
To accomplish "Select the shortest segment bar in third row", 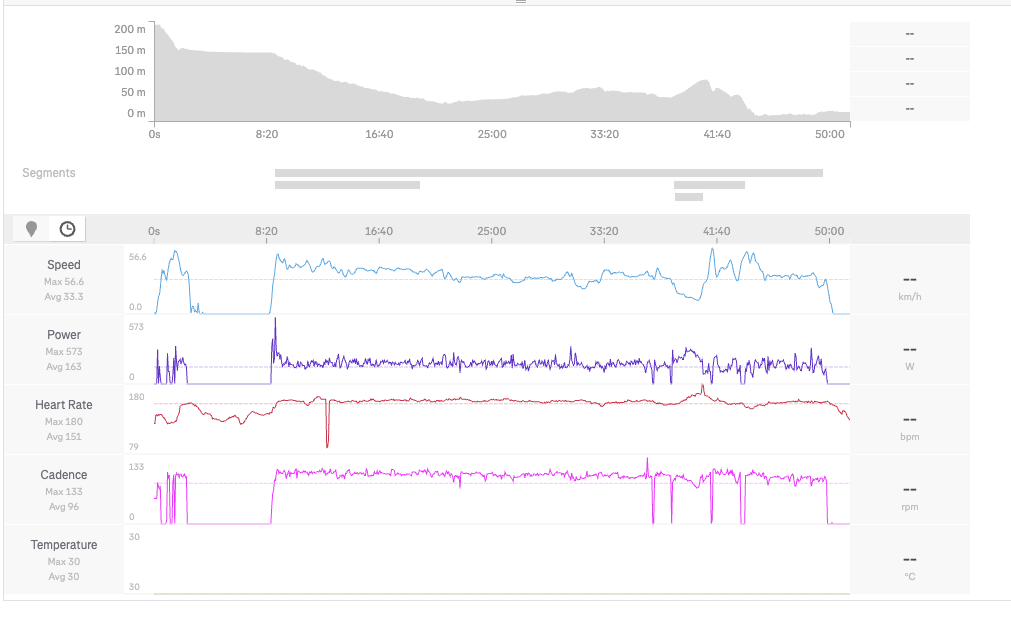I will click(x=688, y=197).
